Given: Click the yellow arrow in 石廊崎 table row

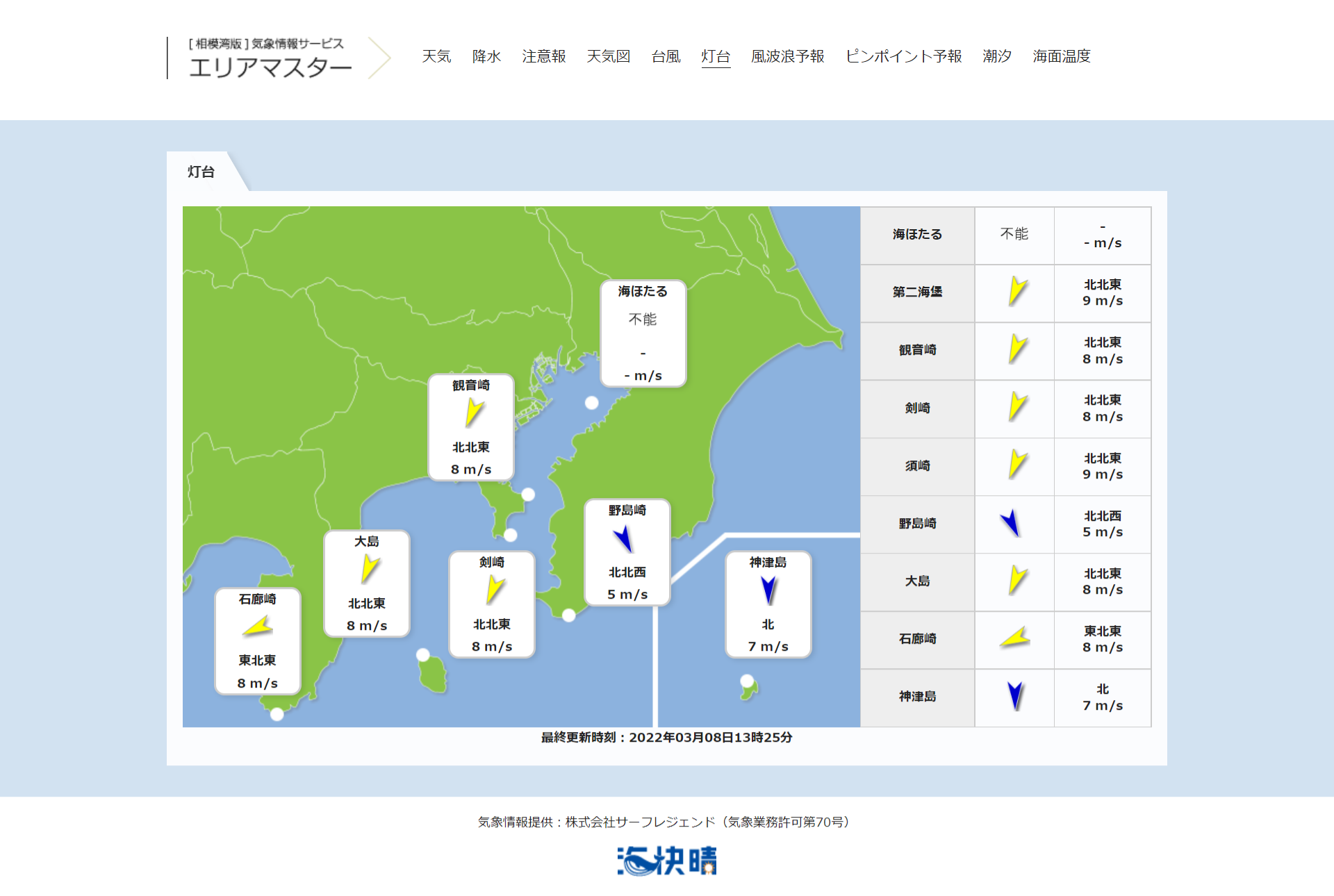Looking at the screenshot, I should 1015,638.
